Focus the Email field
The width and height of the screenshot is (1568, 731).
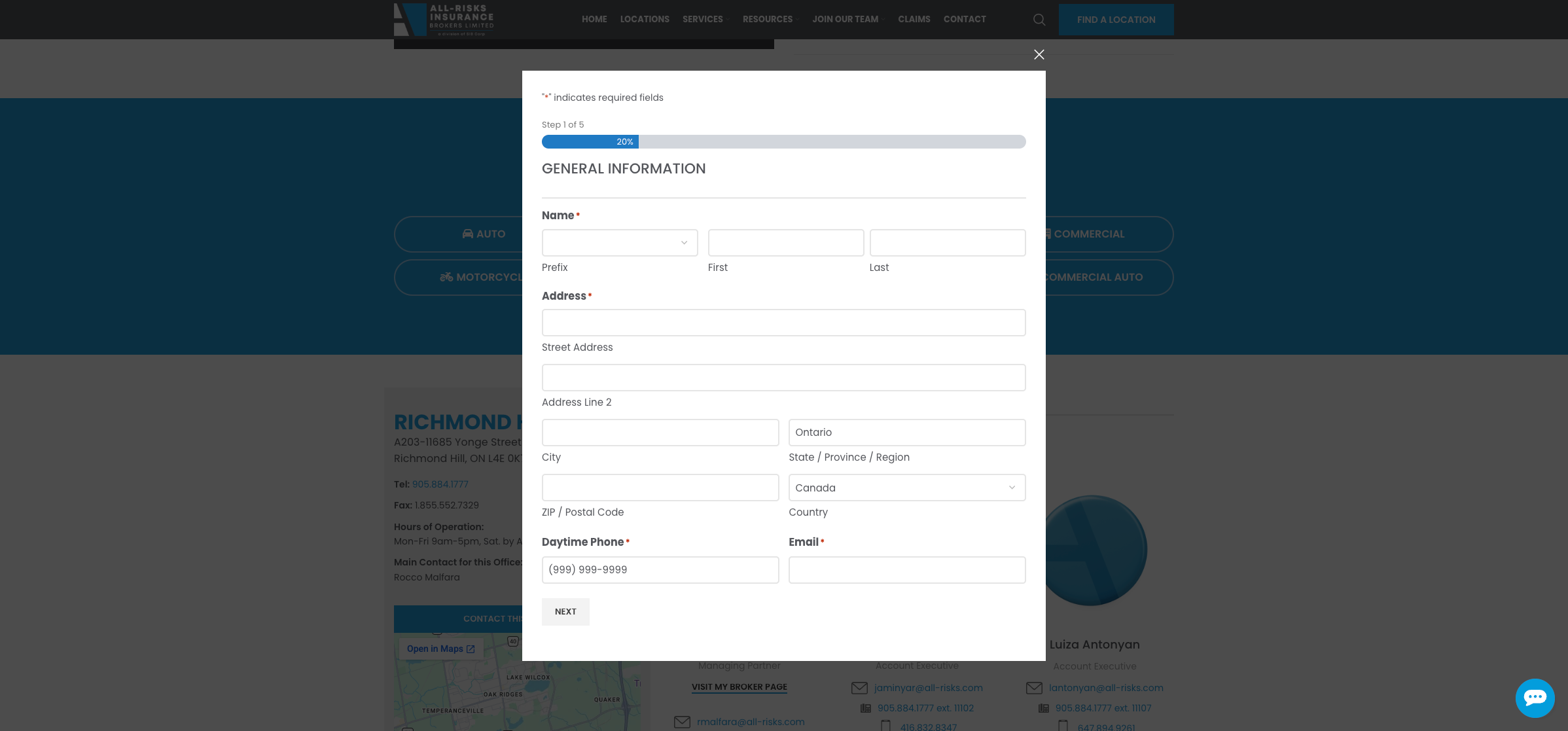pos(907,570)
